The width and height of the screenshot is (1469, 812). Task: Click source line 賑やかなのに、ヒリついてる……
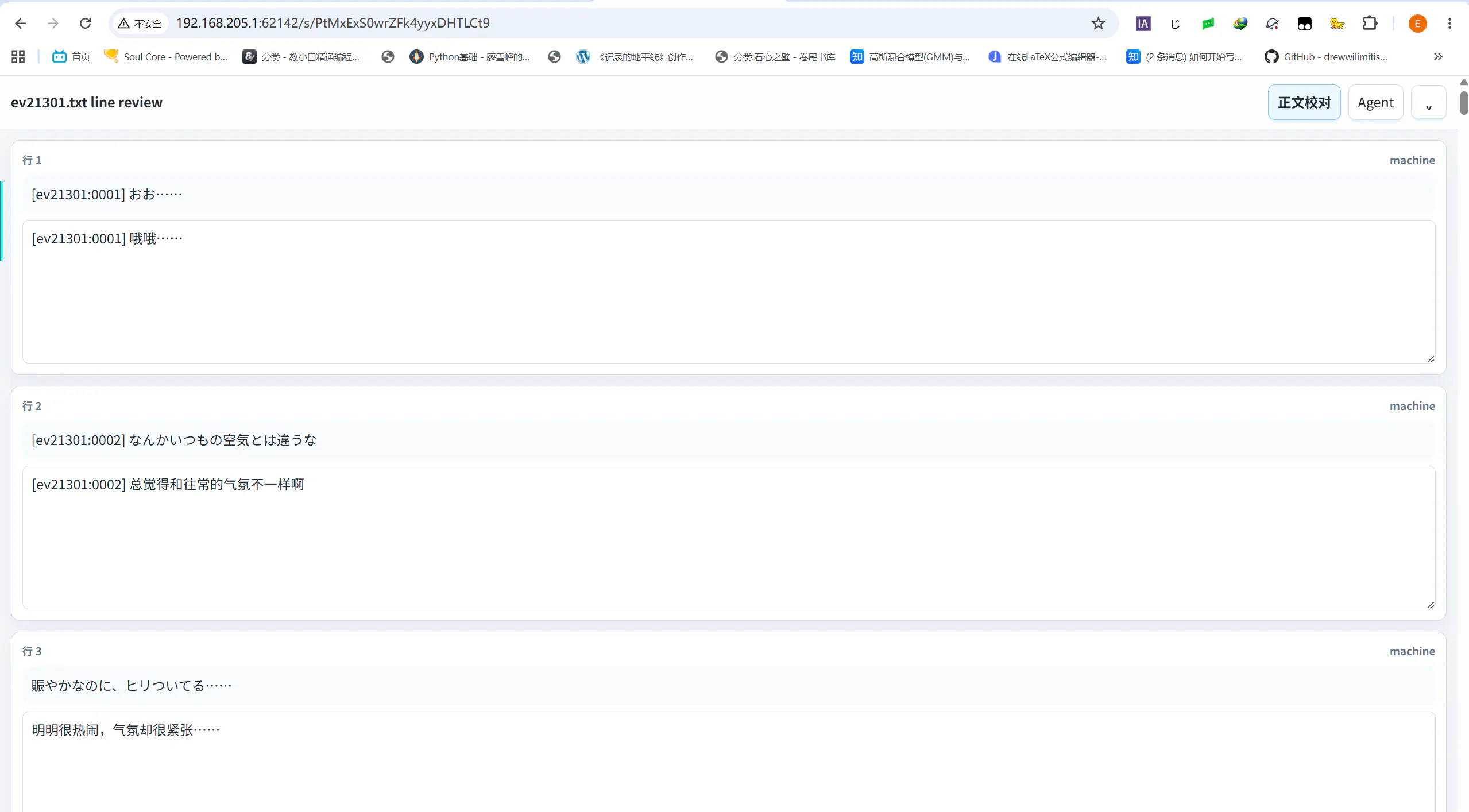728,686
